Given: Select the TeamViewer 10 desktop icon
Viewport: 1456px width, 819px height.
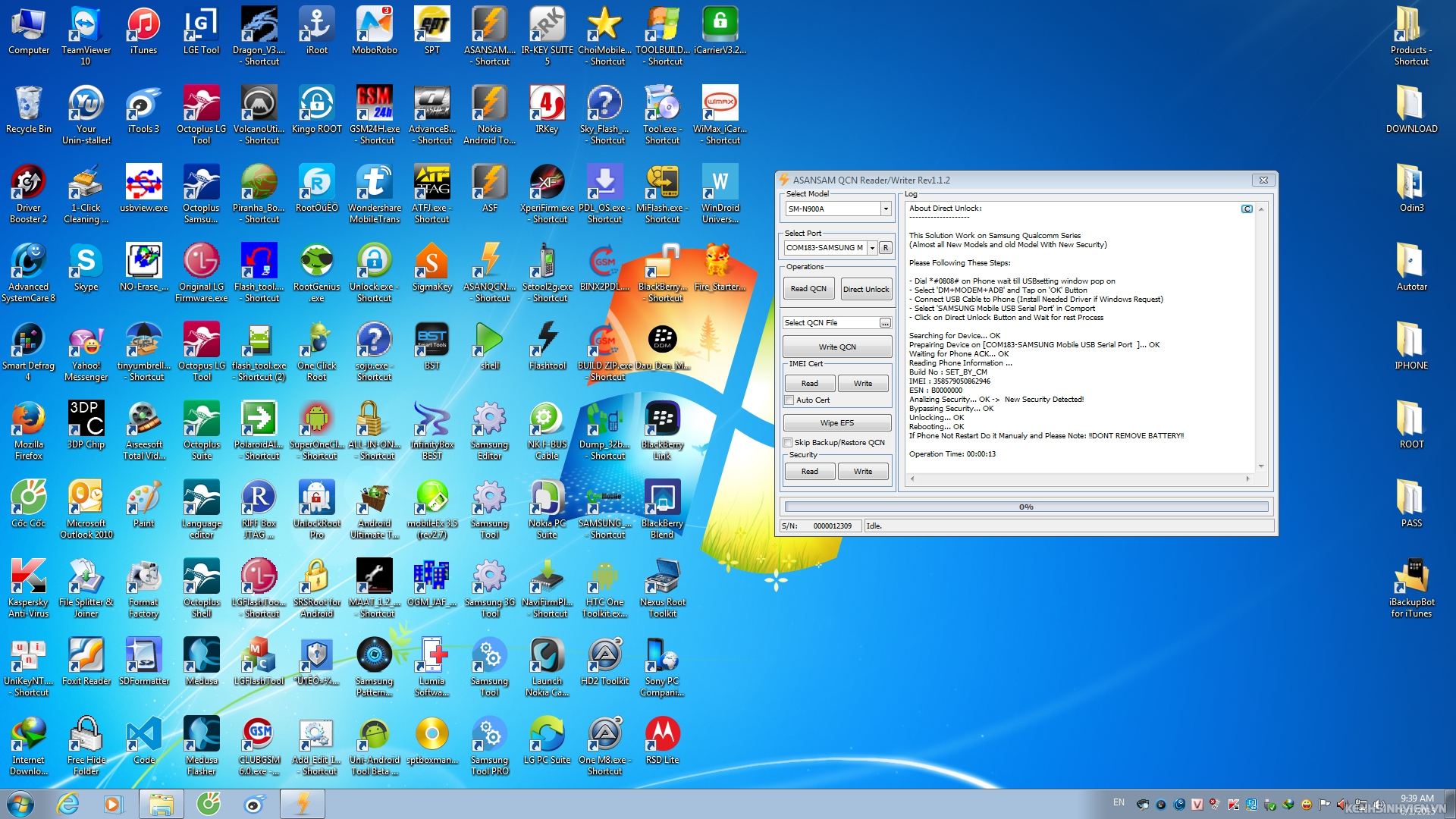Looking at the screenshot, I should point(86,35).
